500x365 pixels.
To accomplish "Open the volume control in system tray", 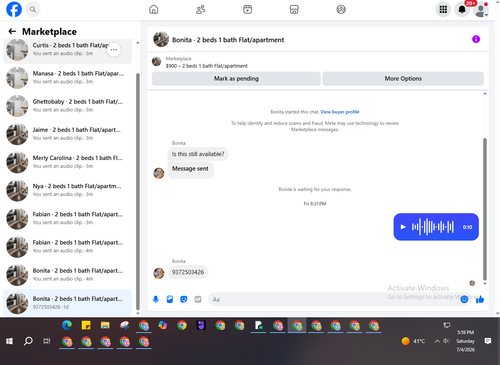I will coord(447,341).
